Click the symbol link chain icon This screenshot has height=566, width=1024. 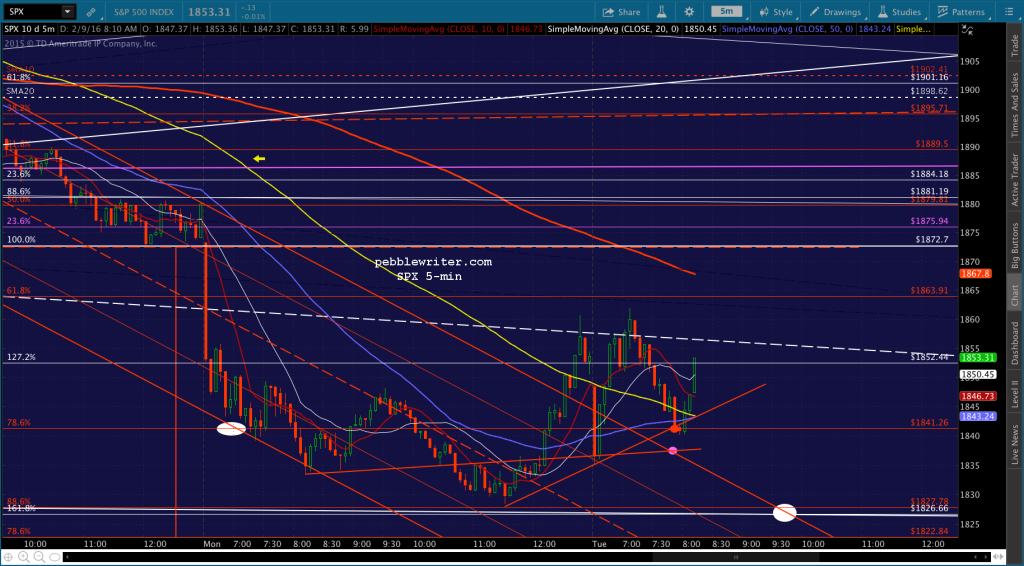pyautogui.click(x=91, y=12)
